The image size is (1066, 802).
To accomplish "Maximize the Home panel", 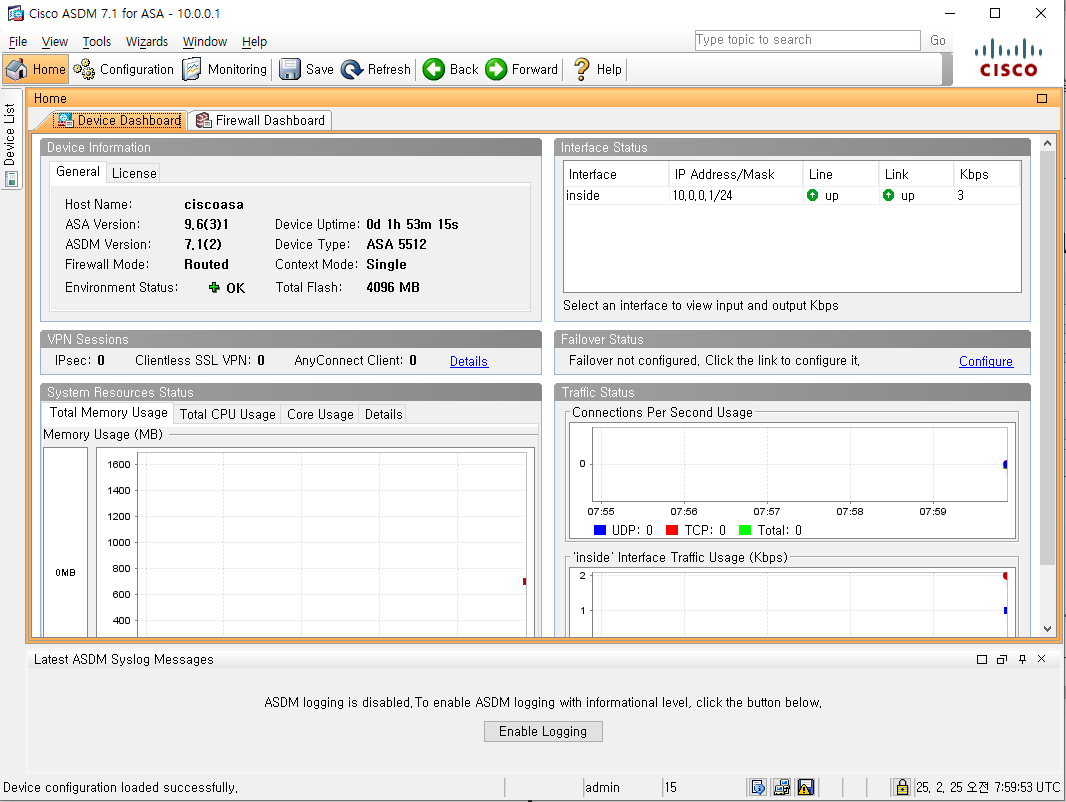I will [1042, 99].
